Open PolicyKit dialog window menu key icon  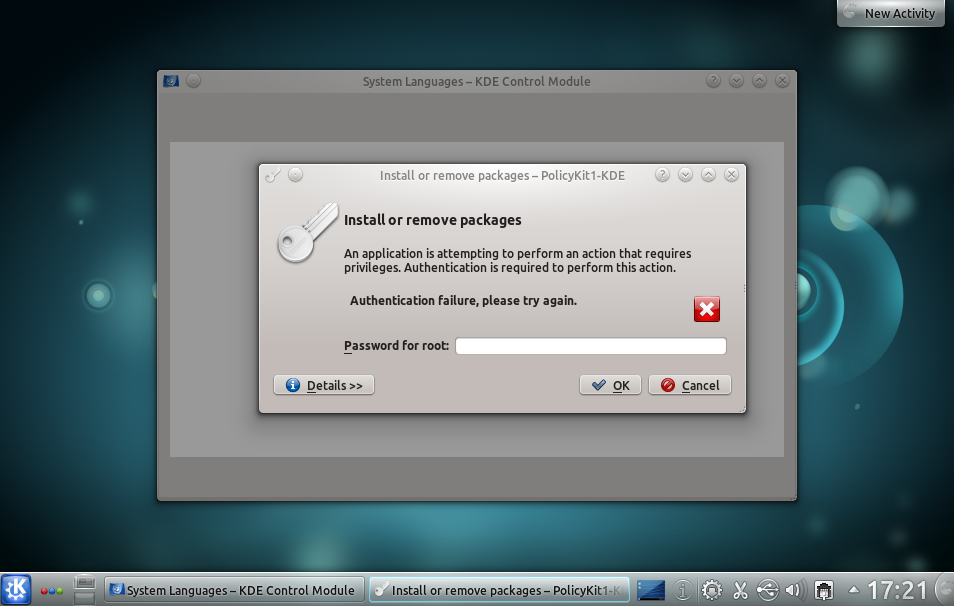[x=273, y=175]
